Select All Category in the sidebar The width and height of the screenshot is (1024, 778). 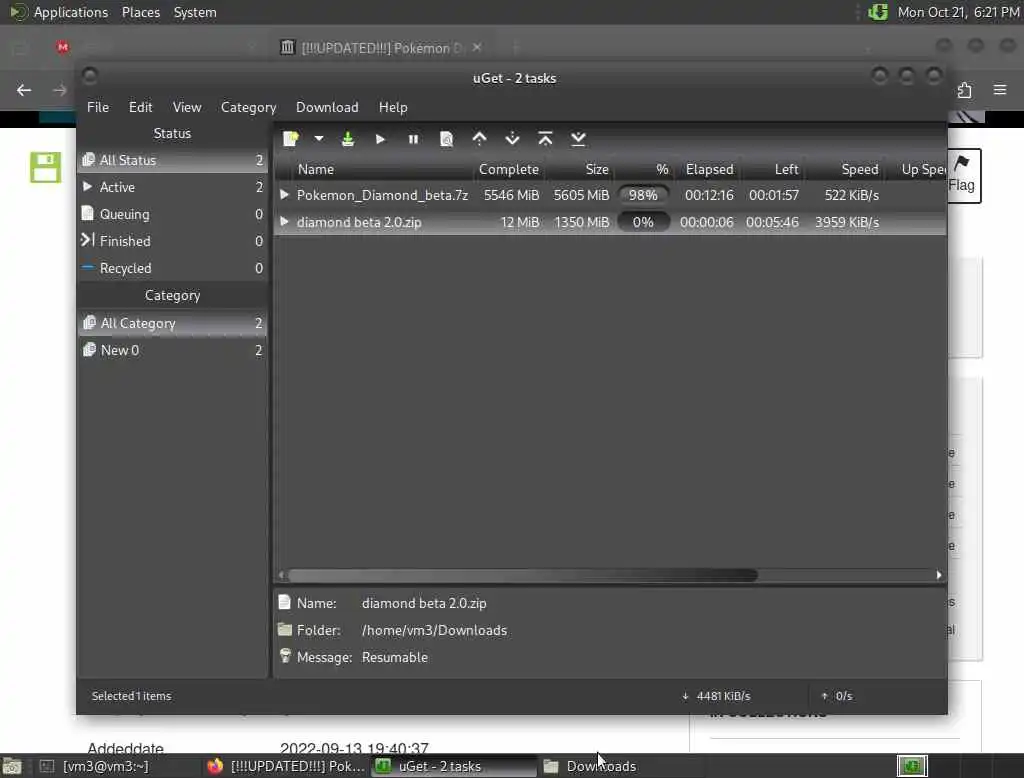coord(172,323)
